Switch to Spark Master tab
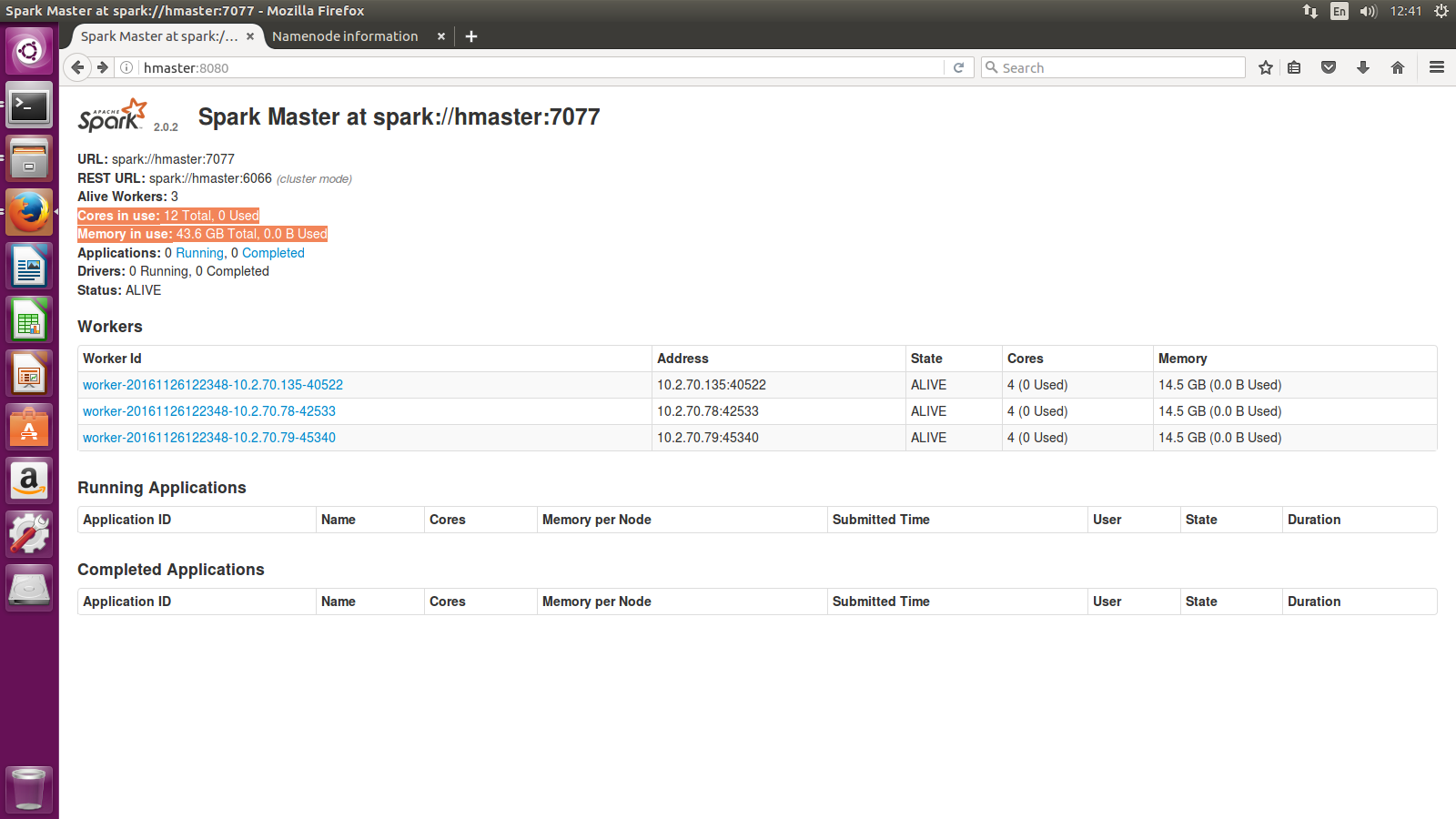This screenshot has width=1456, height=819. (158, 36)
